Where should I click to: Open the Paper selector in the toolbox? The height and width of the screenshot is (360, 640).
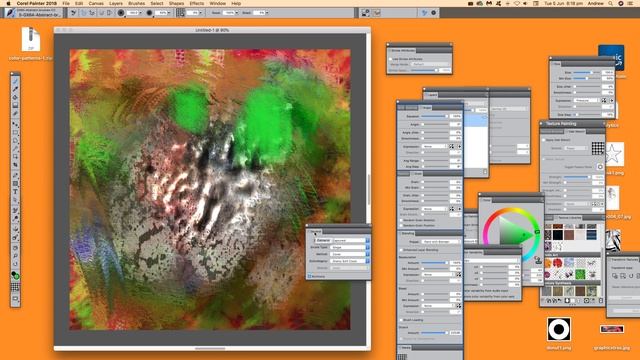point(15,287)
